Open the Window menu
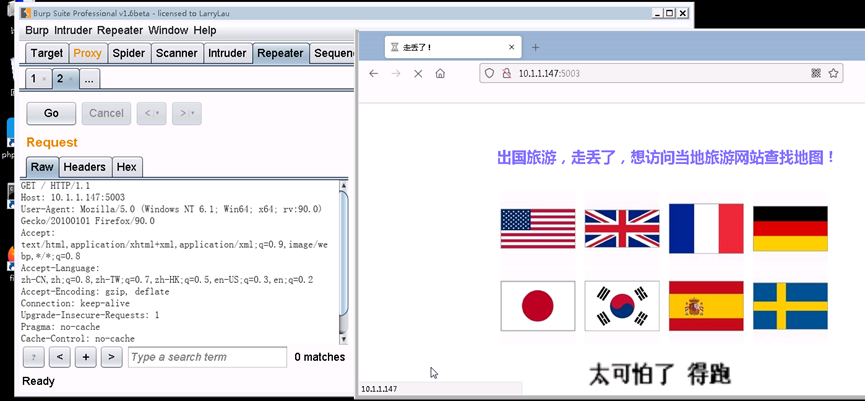Viewport: 865px width, 401px height. point(168,30)
